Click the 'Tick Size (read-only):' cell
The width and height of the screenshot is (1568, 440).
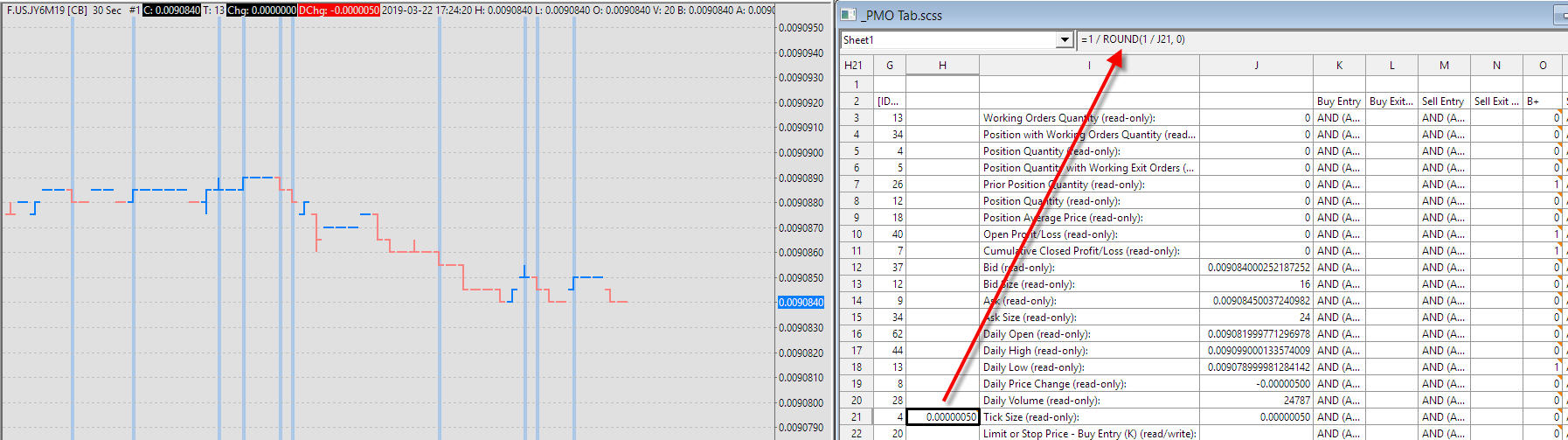[x=1089, y=417]
